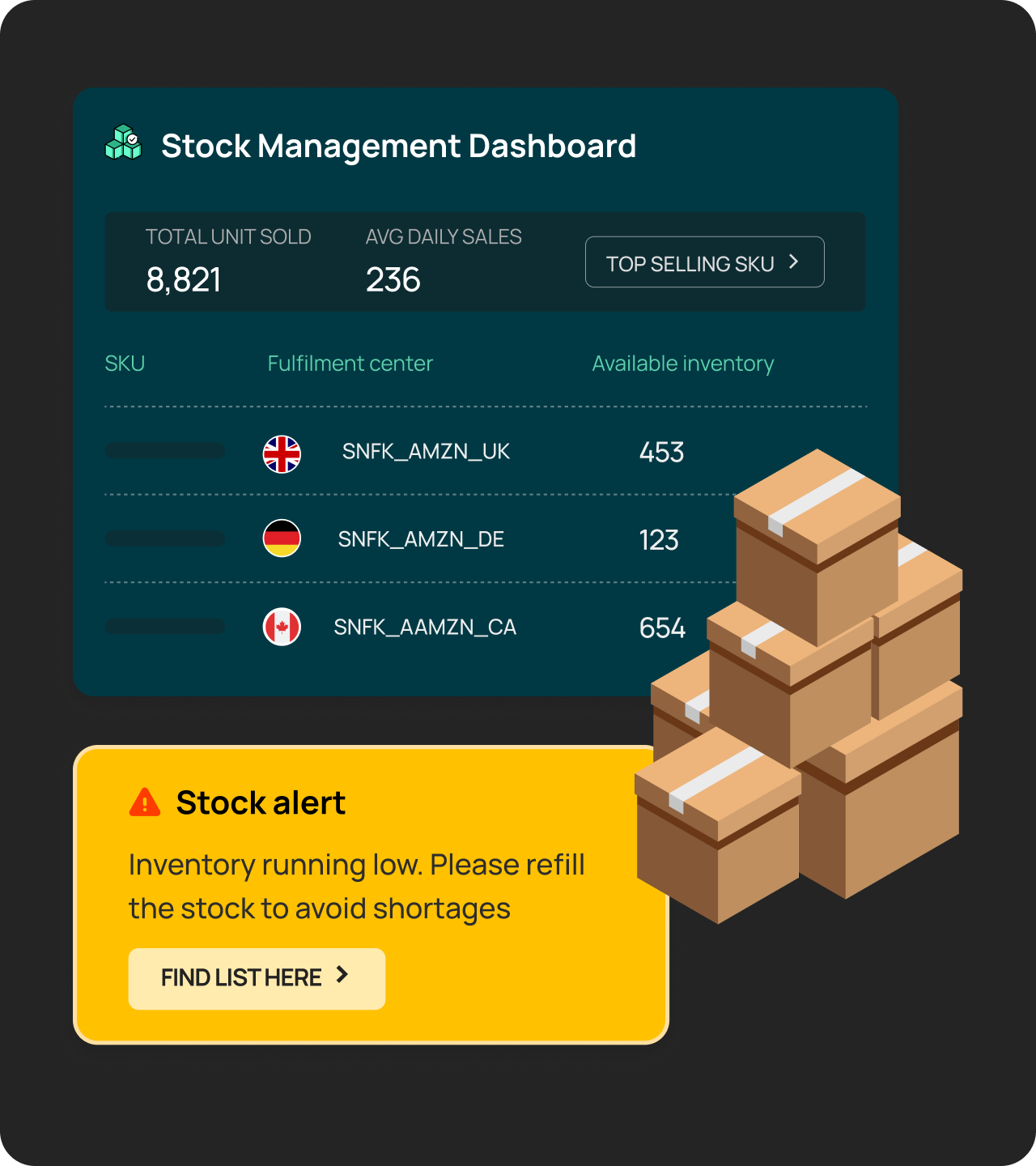Select the Available inventory column header
The image size is (1036, 1166).
(x=683, y=364)
